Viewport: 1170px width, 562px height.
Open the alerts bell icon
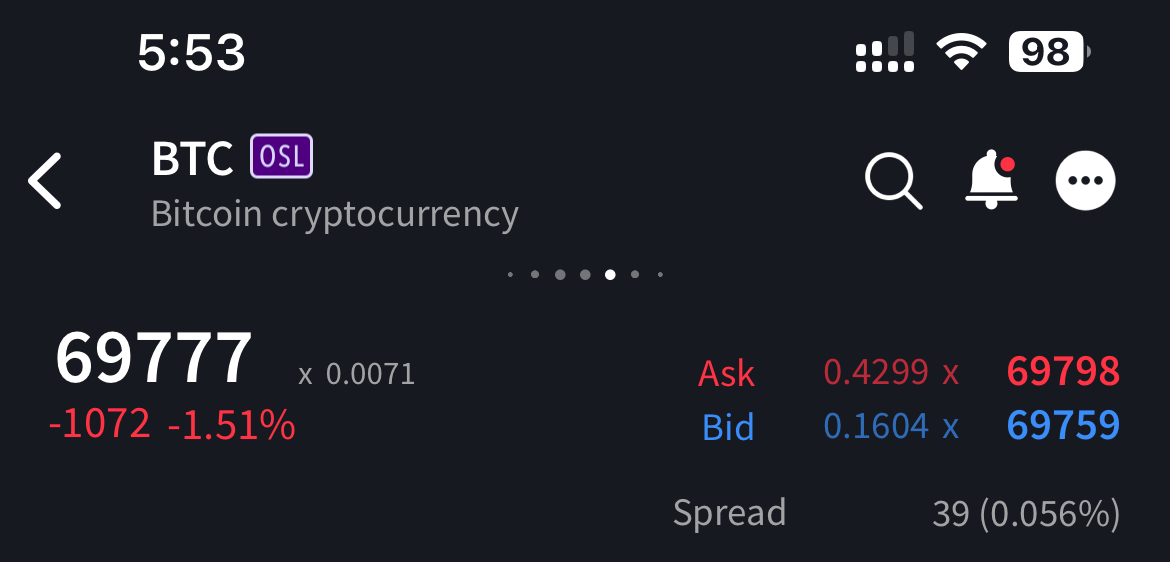tap(991, 180)
